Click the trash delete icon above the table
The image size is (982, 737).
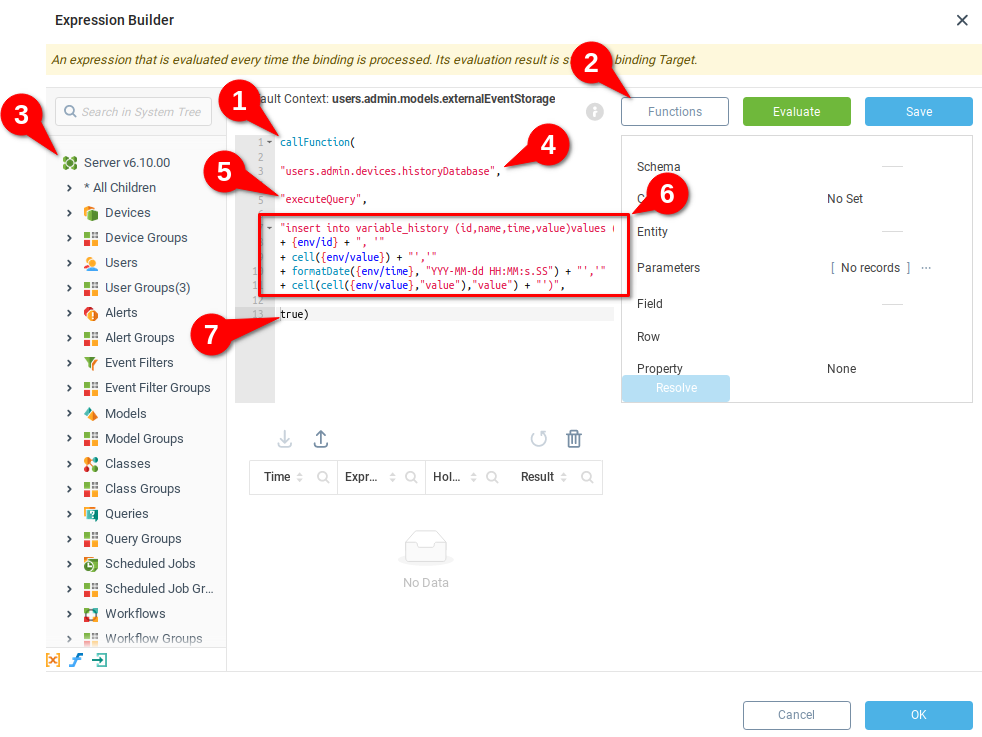pos(574,439)
